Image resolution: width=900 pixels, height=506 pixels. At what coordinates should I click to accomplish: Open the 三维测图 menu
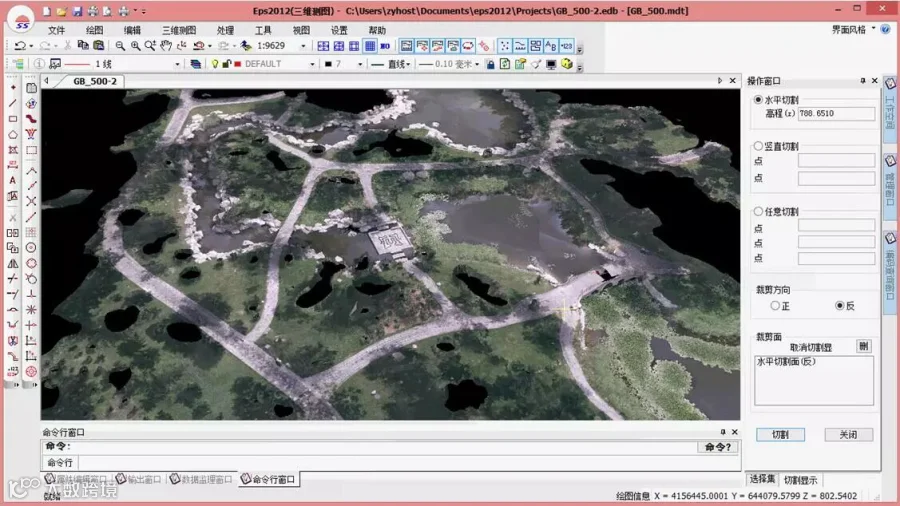point(180,30)
